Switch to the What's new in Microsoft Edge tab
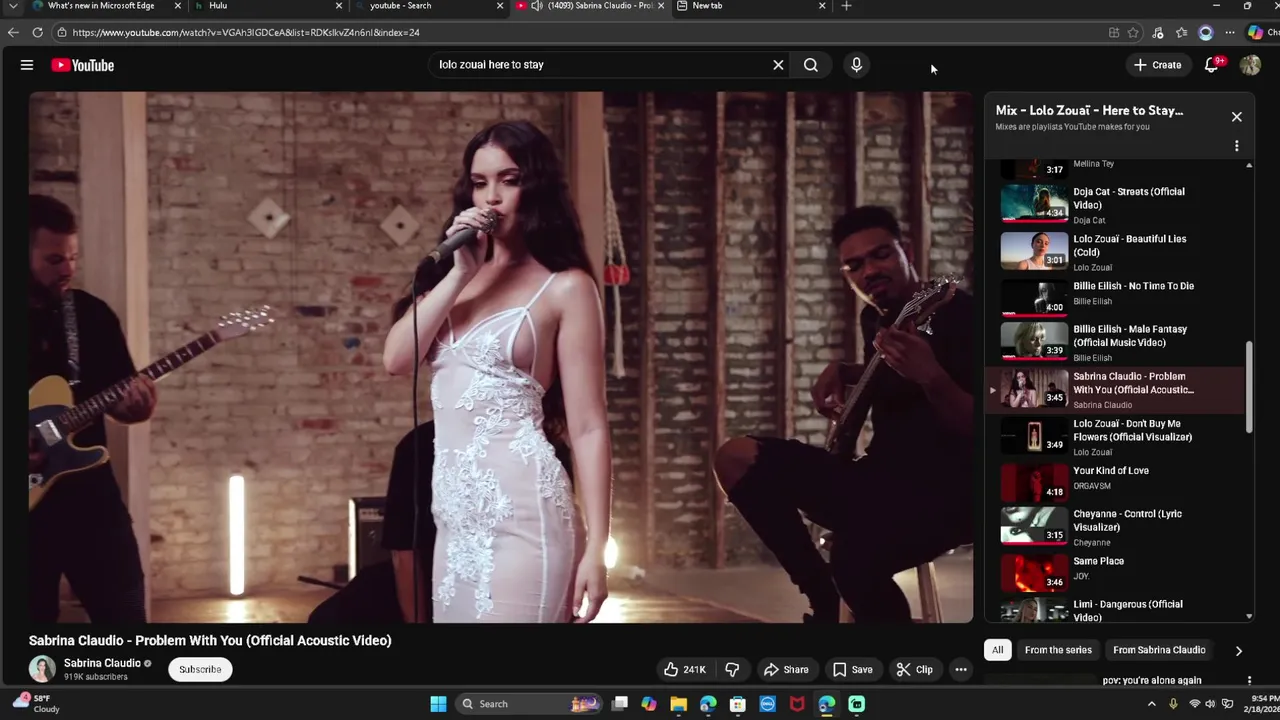 [103, 6]
